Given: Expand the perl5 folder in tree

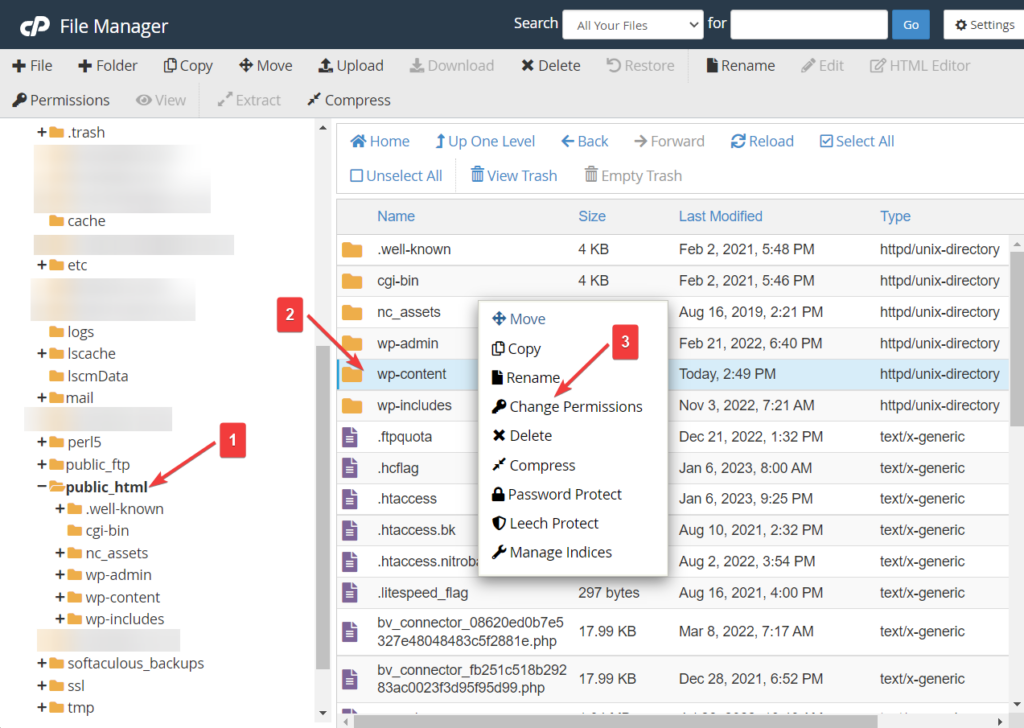Looking at the screenshot, I should coord(42,442).
